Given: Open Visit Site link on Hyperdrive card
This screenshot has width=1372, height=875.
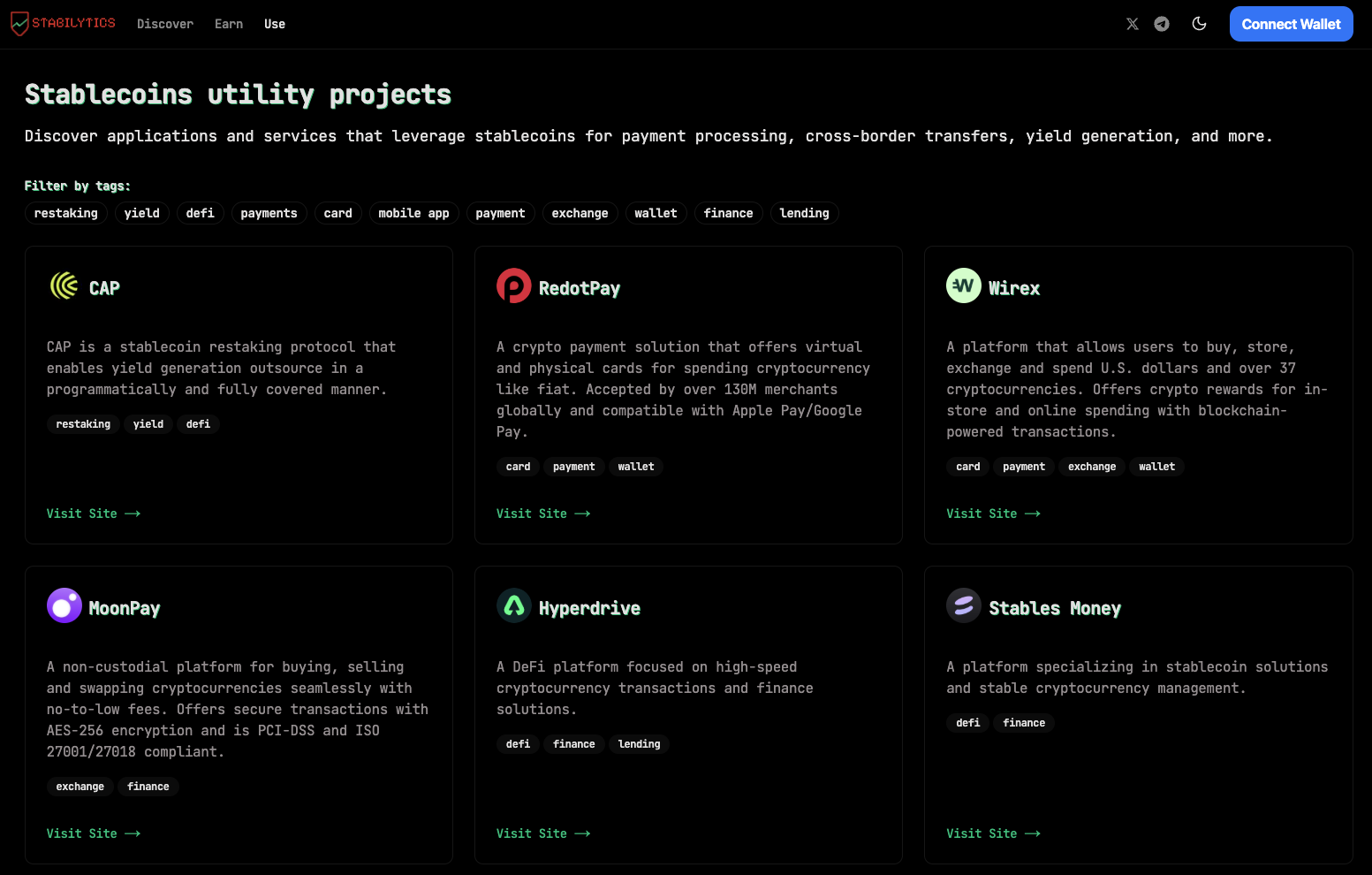Looking at the screenshot, I should 543,833.
